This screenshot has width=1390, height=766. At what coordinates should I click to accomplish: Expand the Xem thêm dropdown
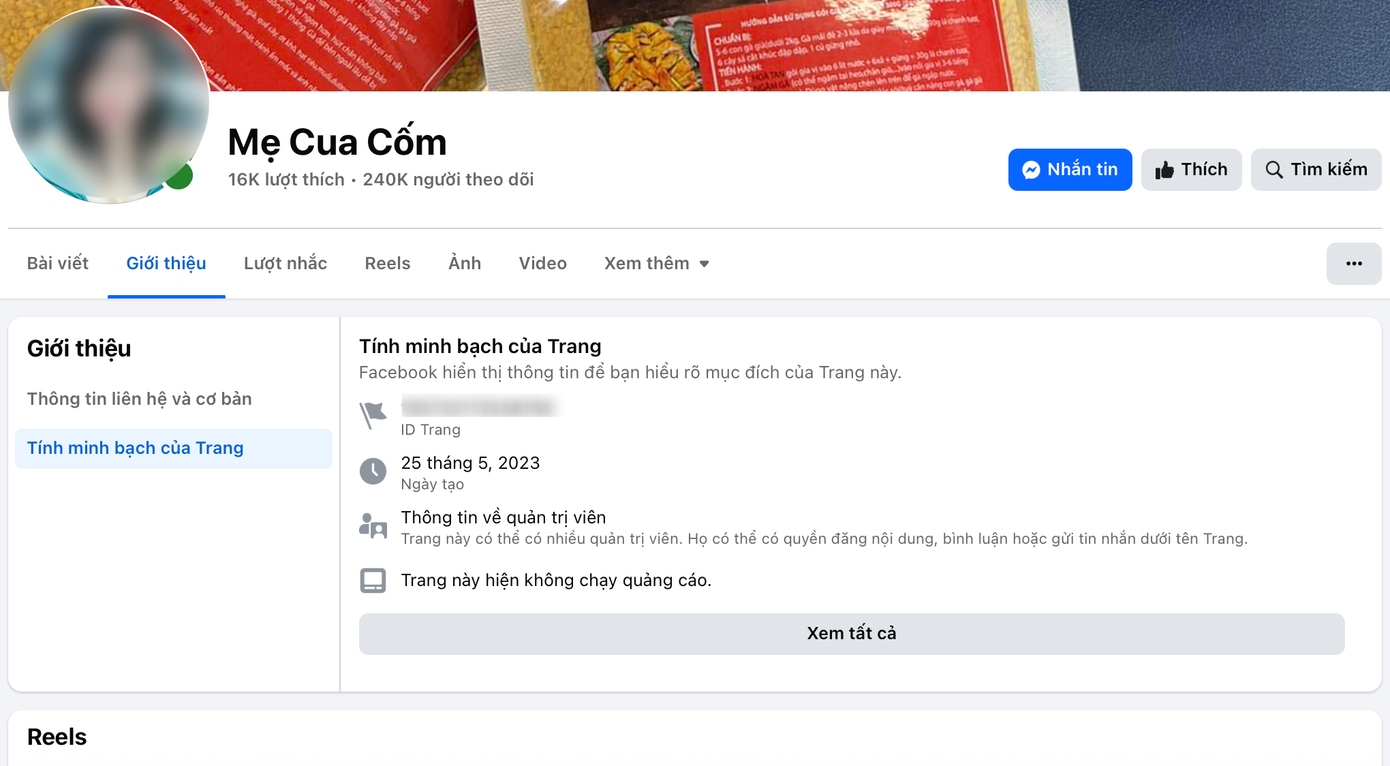657,264
